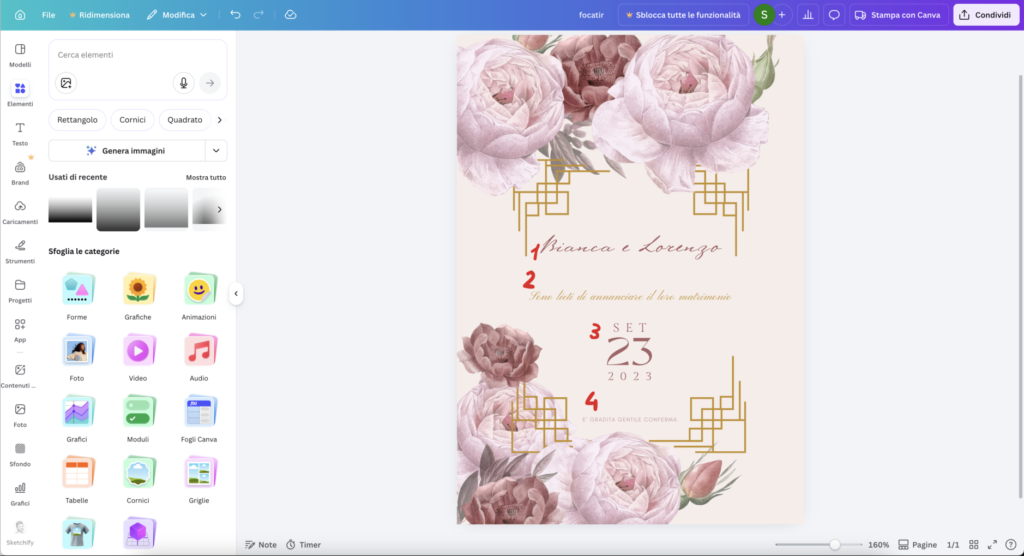Image resolution: width=1024 pixels, height=556 pixels.
Task: Open the 160% zoom dropdown
Action: [878, 544]
